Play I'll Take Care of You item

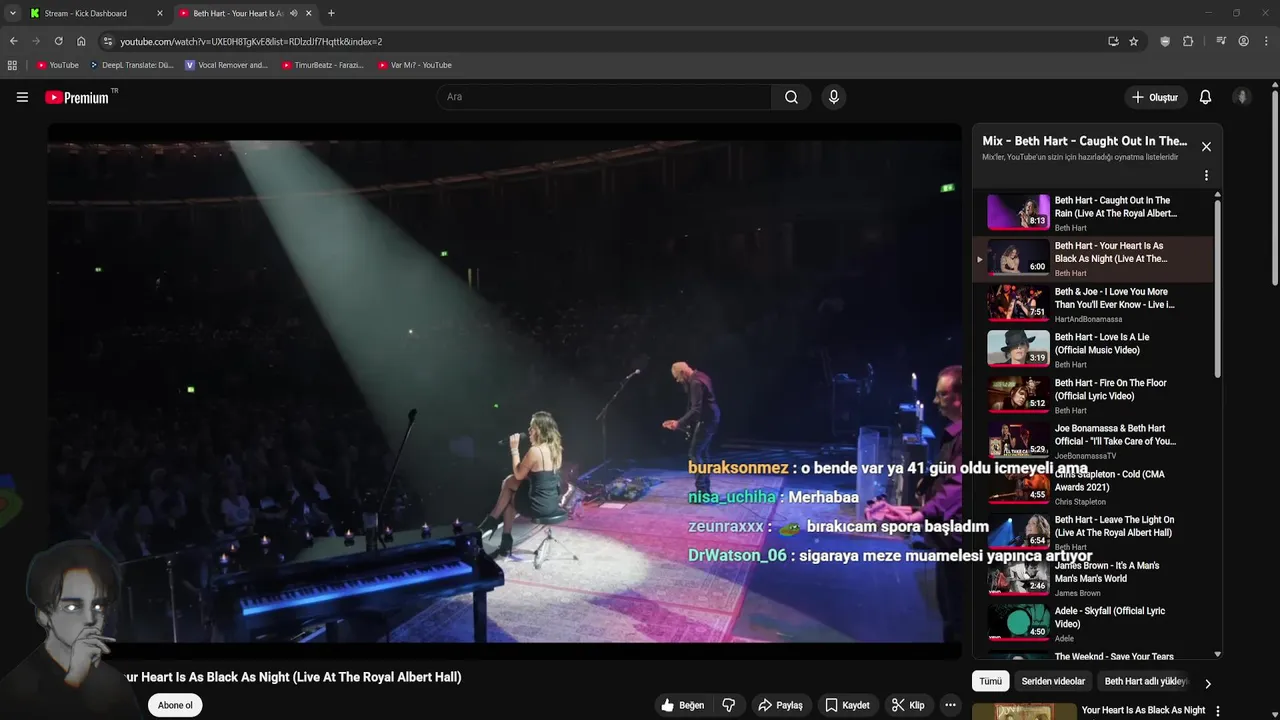(x=1093, y=441)
